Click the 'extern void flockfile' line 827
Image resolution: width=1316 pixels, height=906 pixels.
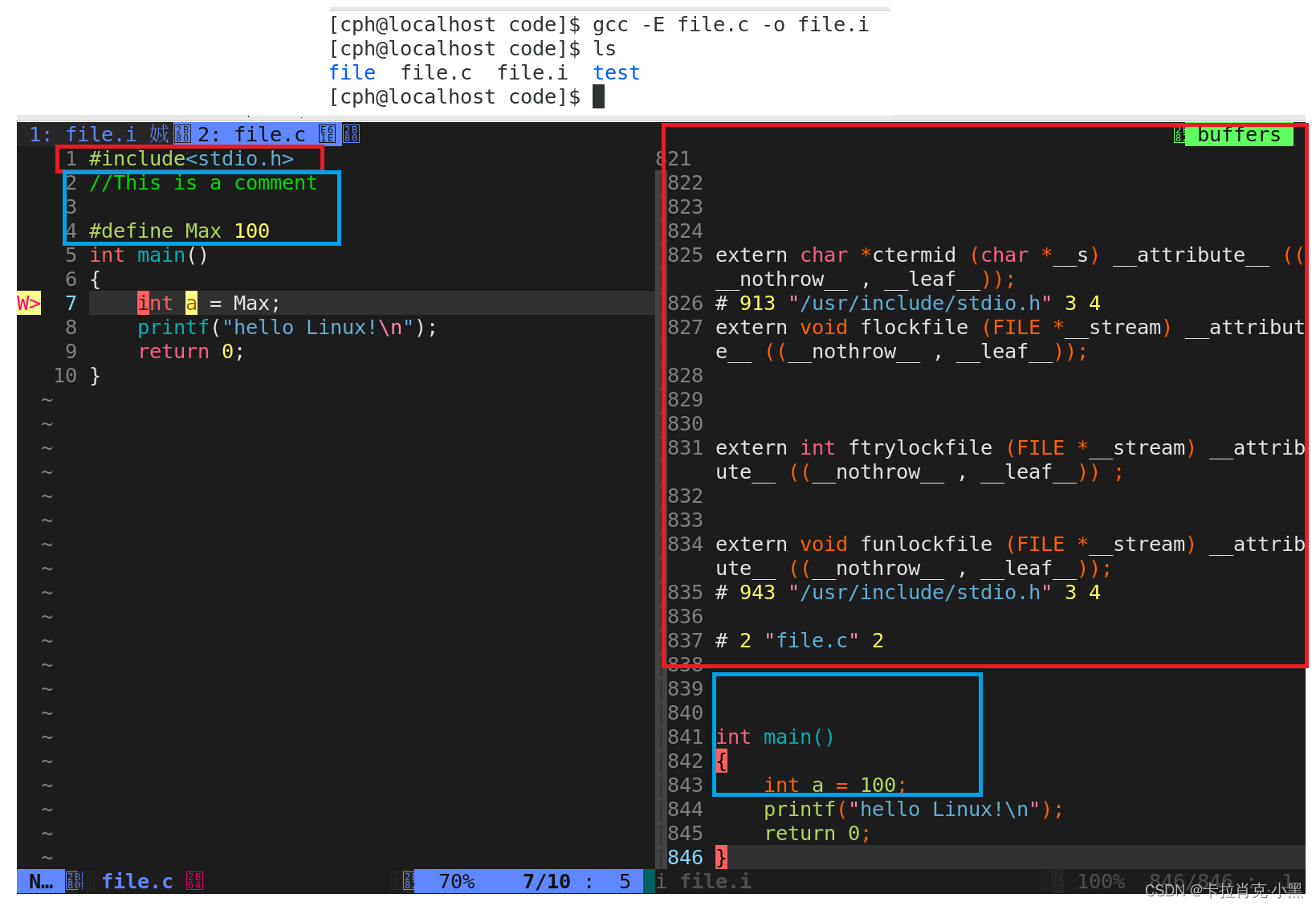pos(1009,340)
